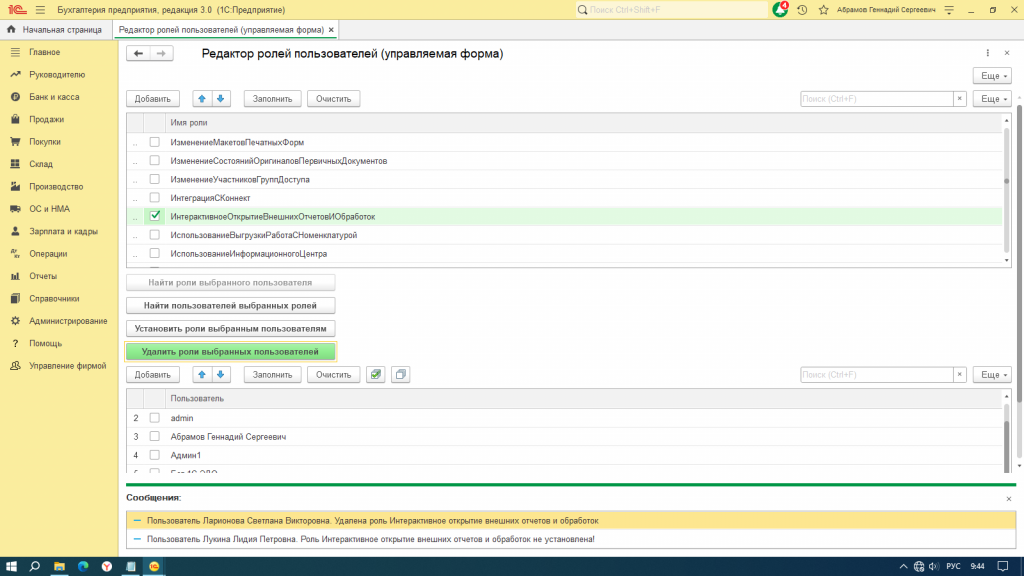Clear the users search field

click(959, 375)
